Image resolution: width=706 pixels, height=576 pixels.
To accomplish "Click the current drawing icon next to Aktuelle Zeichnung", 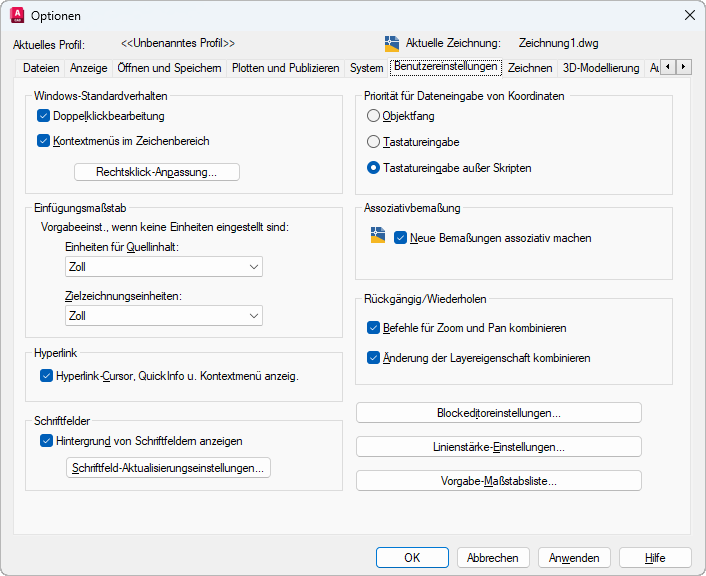I will pos(392,43).
